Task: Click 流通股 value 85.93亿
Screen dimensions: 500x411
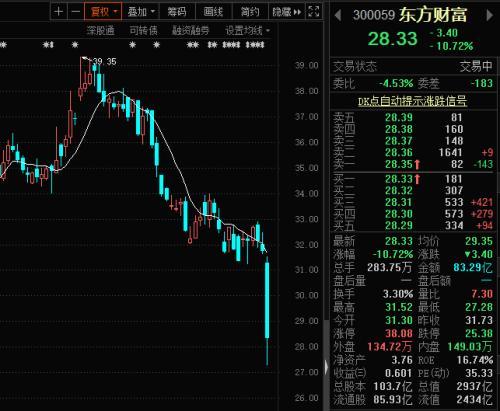Action: pos(393,399)
